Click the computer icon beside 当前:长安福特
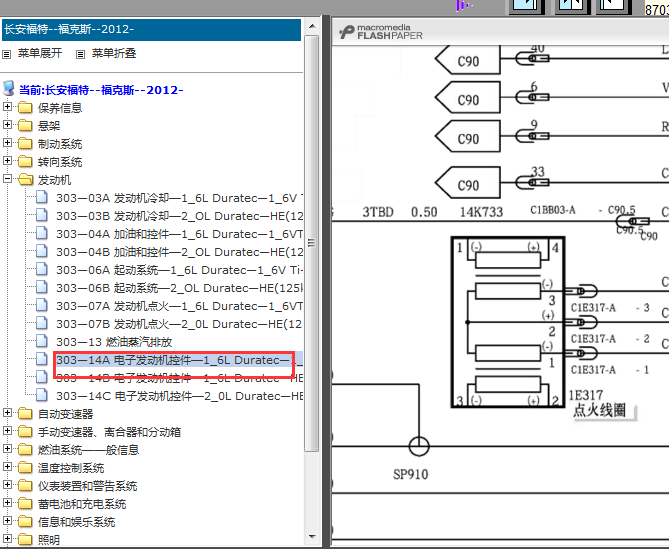Image resolution: width=669 pixels, height=549 pixels. (9, 89)
